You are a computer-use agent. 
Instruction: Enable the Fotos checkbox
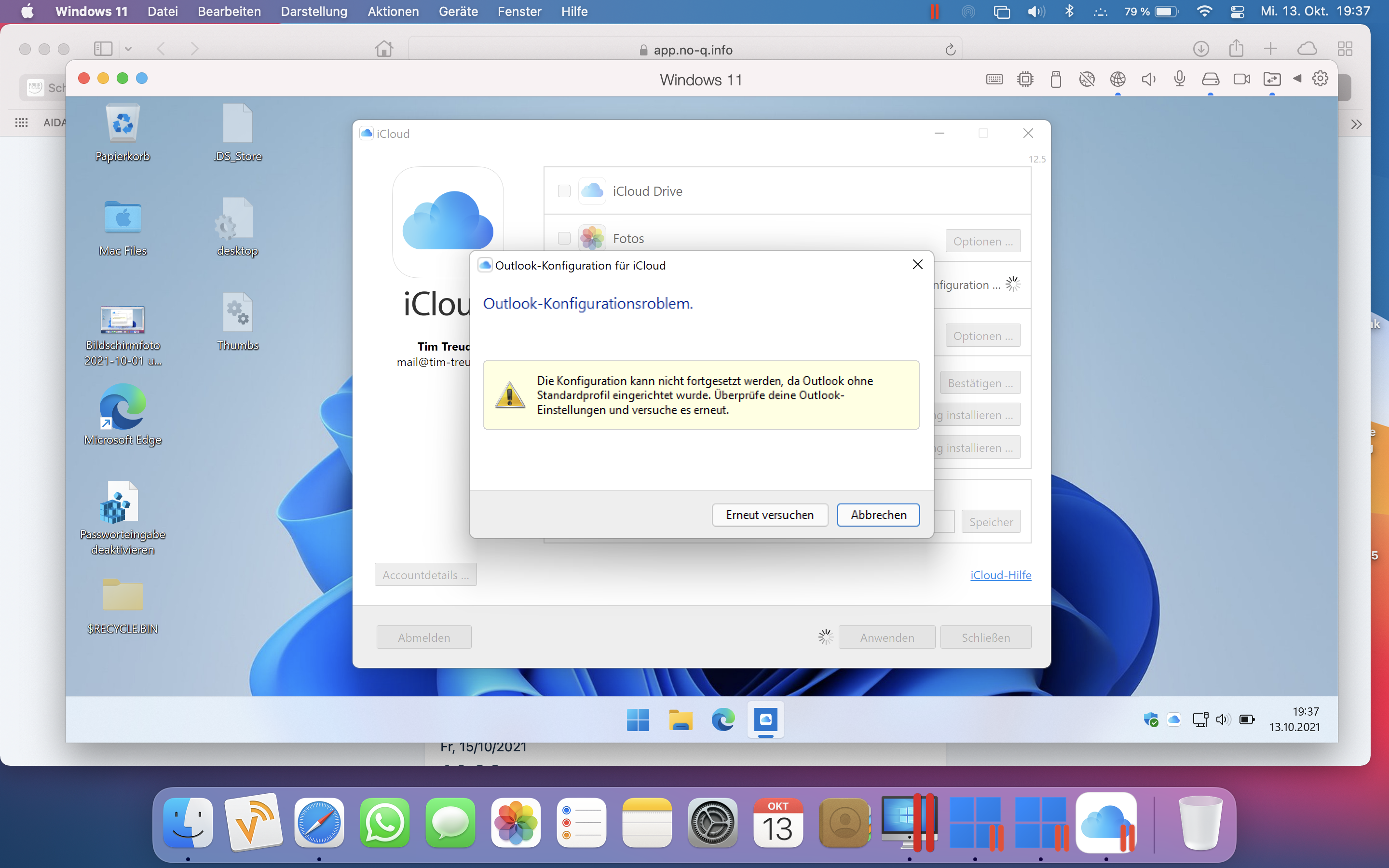tap(564, 238)
